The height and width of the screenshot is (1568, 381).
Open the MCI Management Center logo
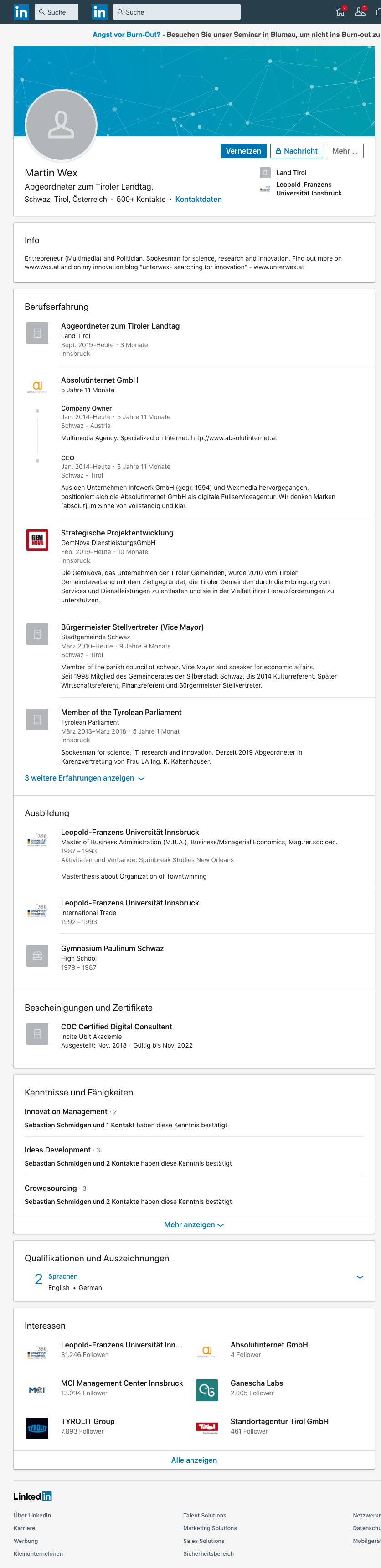(37, 1390)
